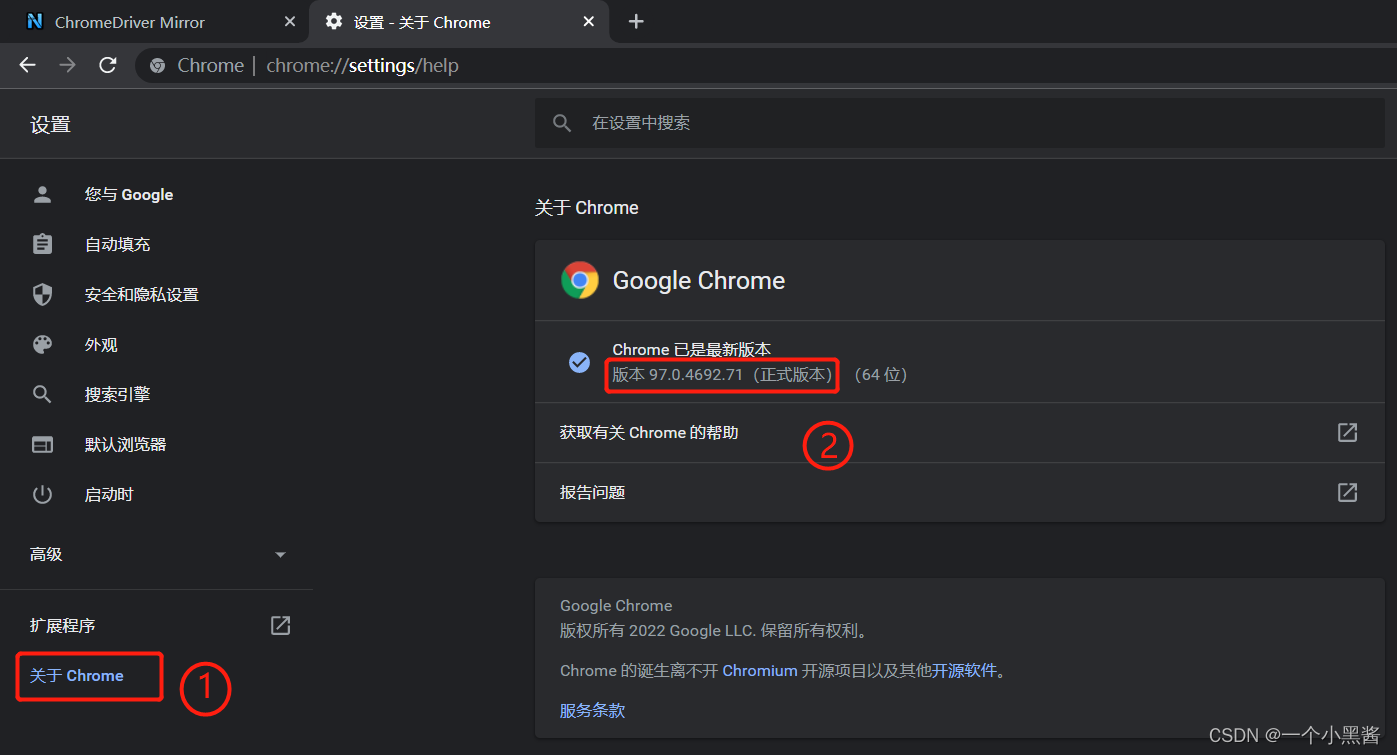Click the forward navigation arrow

click(67, 65)
